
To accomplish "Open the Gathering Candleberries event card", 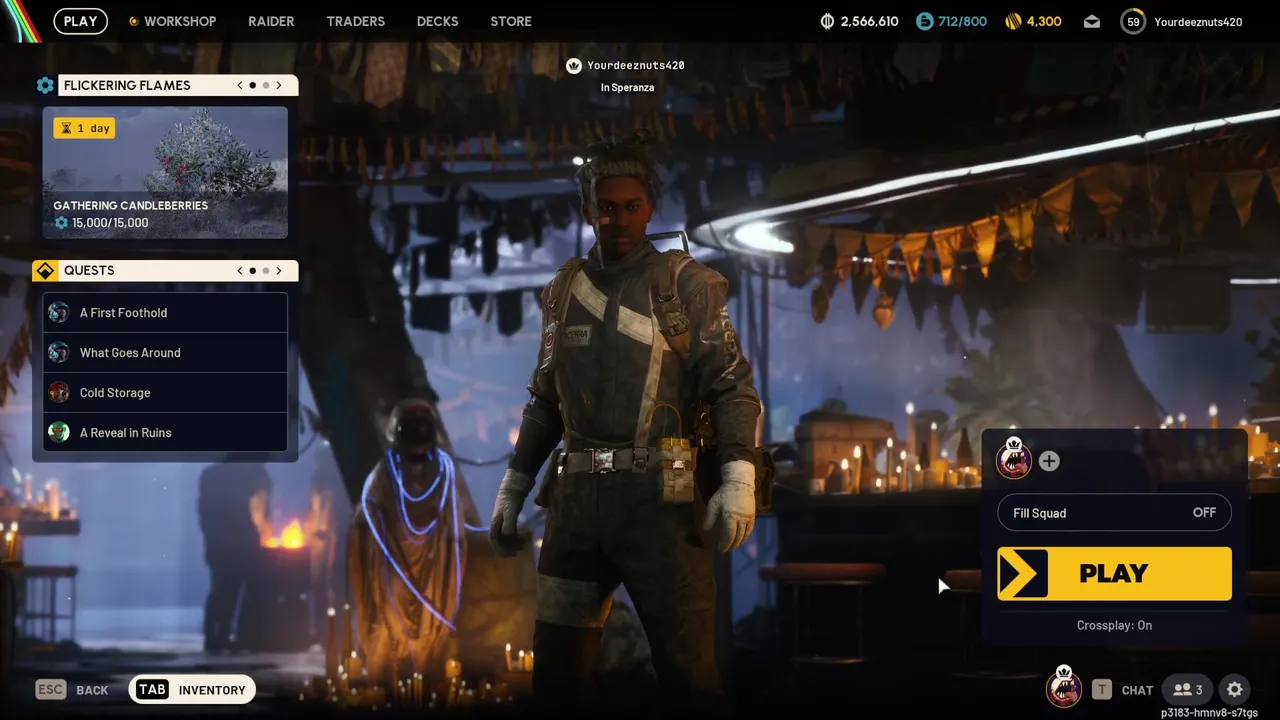I will click(x=165, y=172).
